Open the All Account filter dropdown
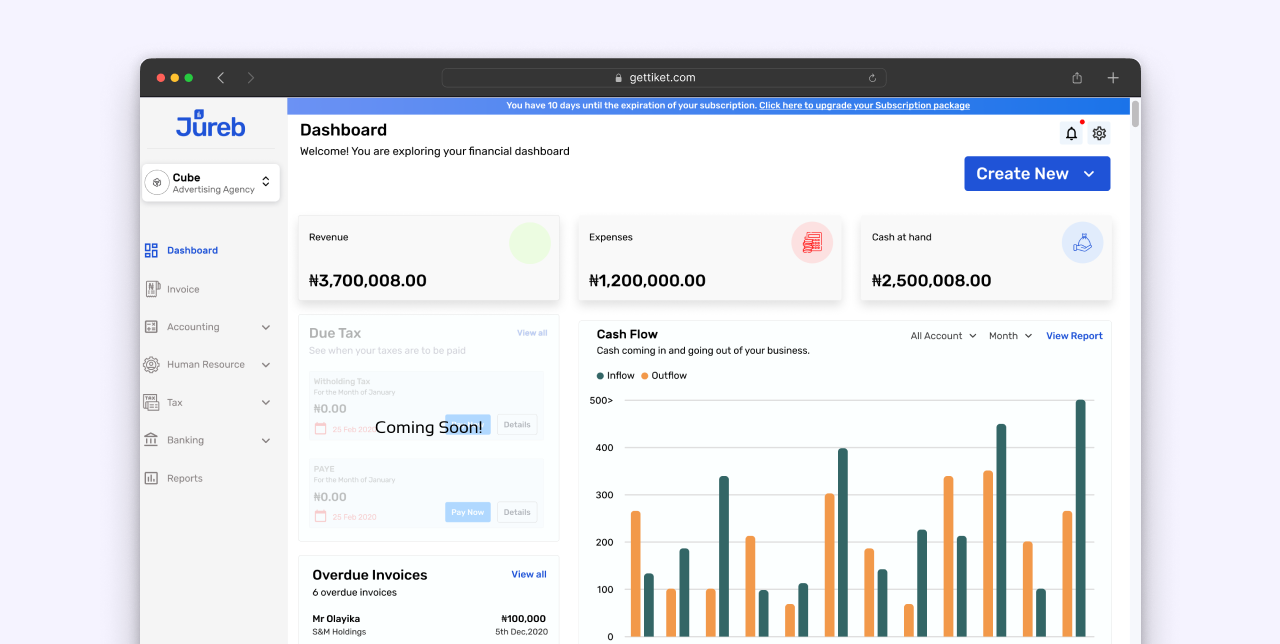1280x644 pixels. tap(943, 336)
